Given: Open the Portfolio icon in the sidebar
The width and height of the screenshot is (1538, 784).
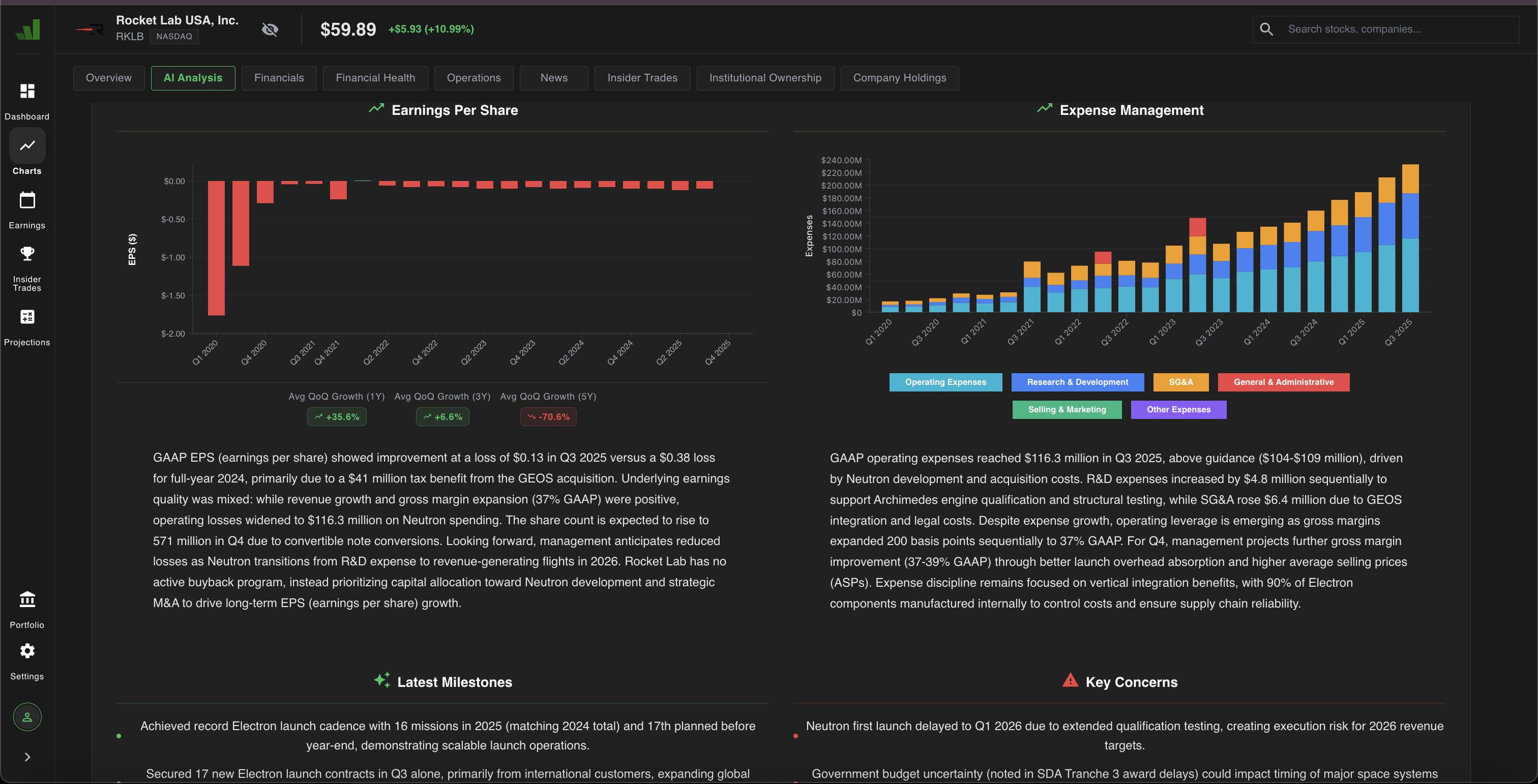Looking at the screenshot, I should pyautogui.click(x=27, y=599).
